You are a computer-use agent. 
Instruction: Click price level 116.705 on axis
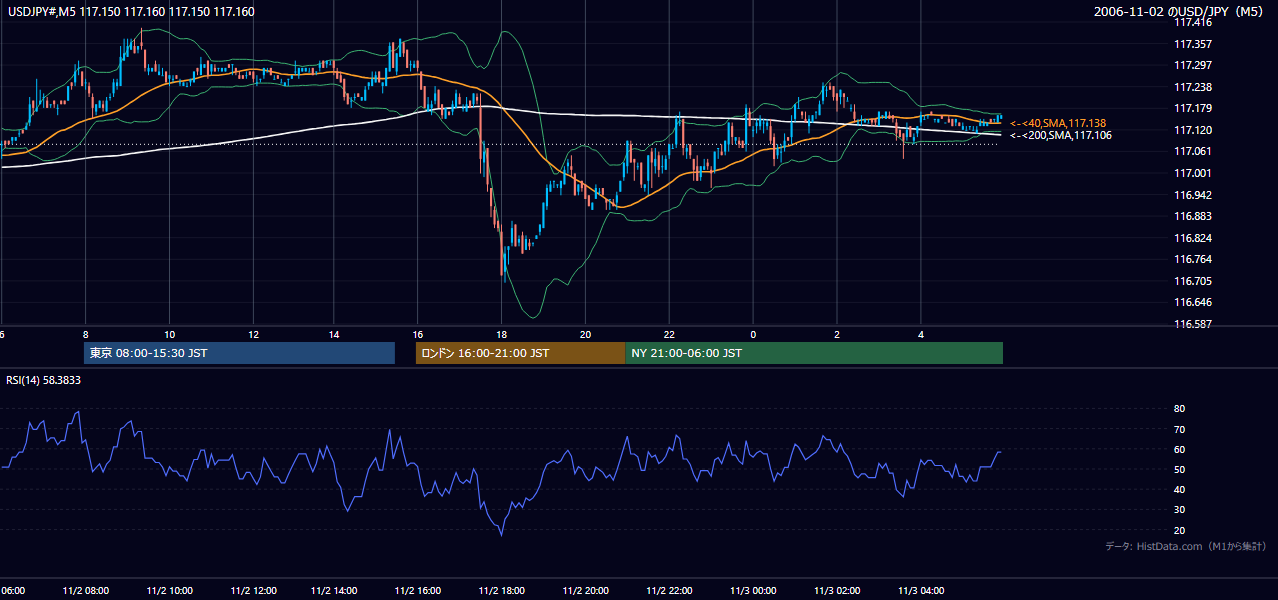(x=1193, y=281)
